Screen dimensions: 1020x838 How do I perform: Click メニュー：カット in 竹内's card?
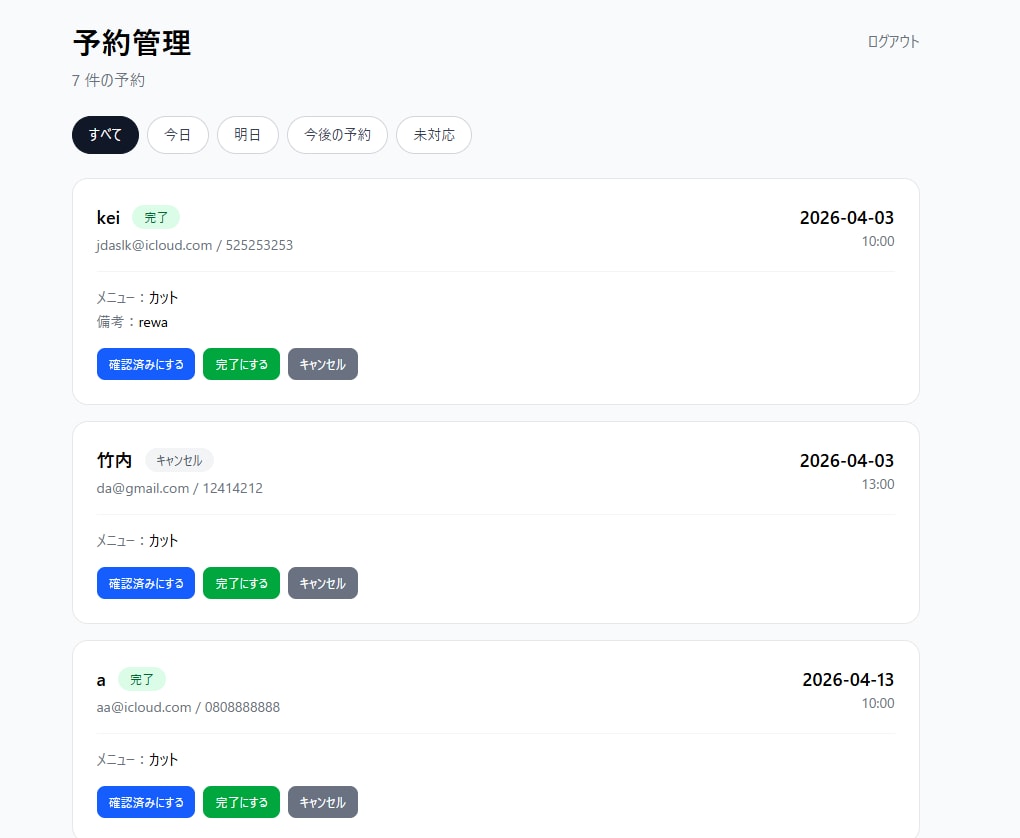pos(137,541)
